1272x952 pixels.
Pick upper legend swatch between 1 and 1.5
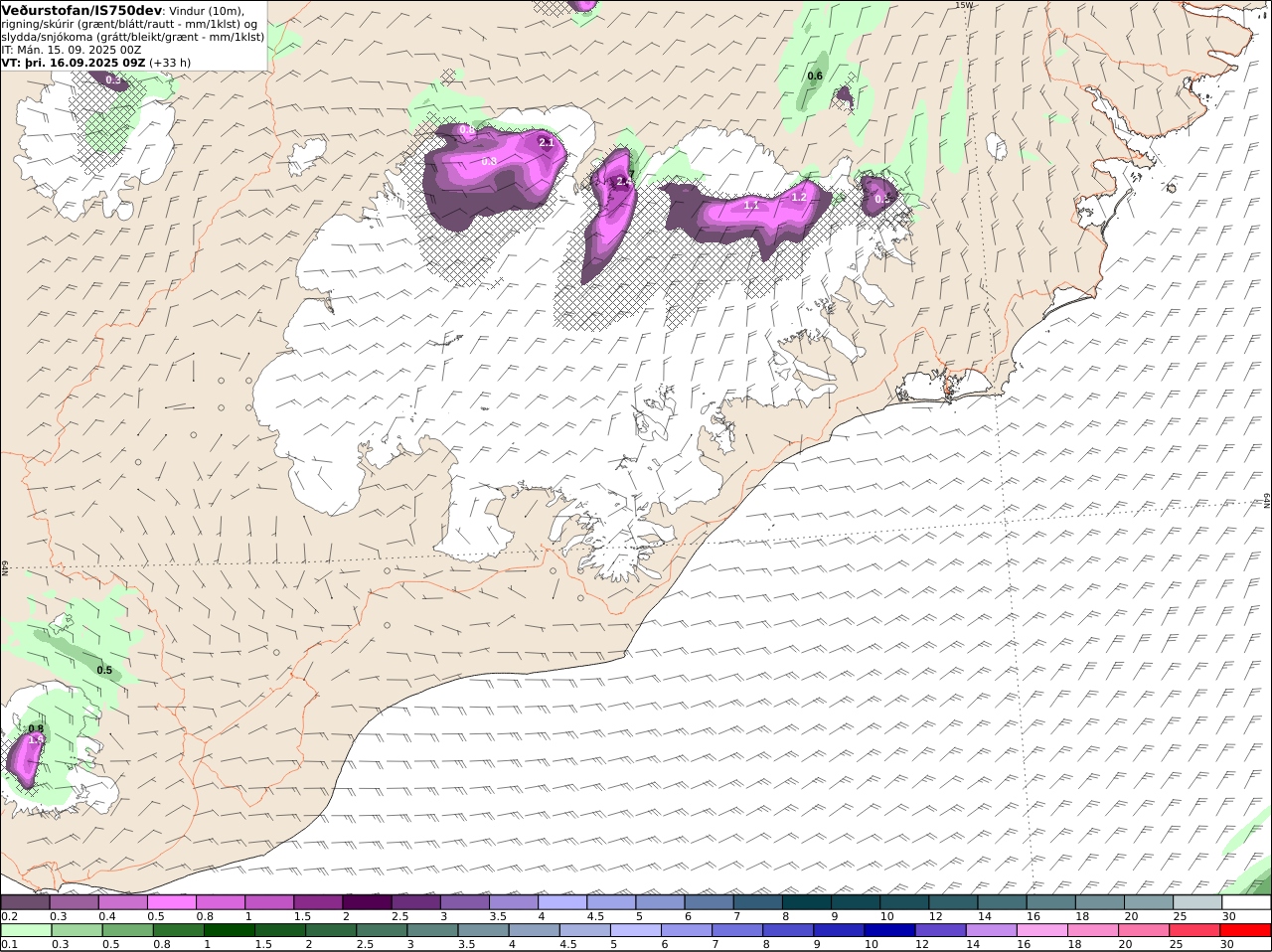click(268, 902)
